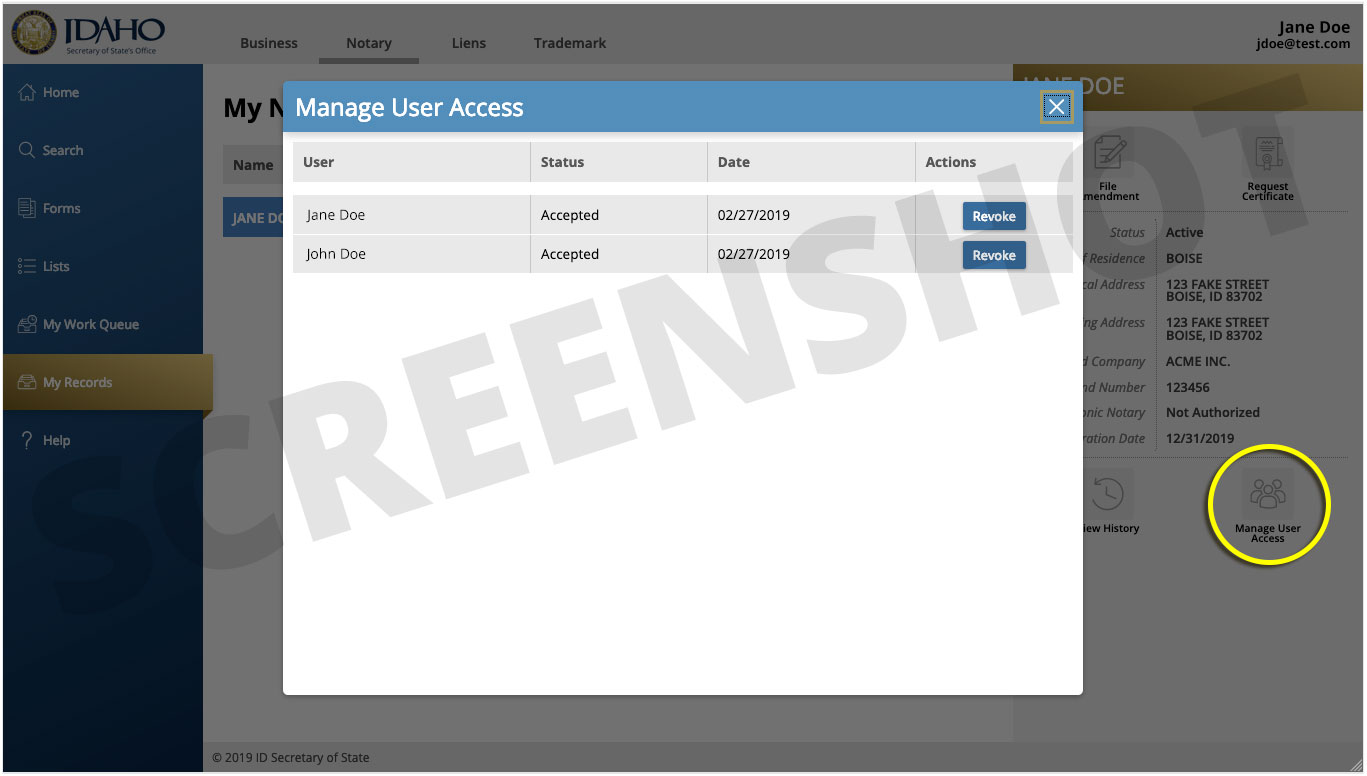Click the Lists icon in sidebar
The image size is (1367, 776).
[x=27, y=266]
